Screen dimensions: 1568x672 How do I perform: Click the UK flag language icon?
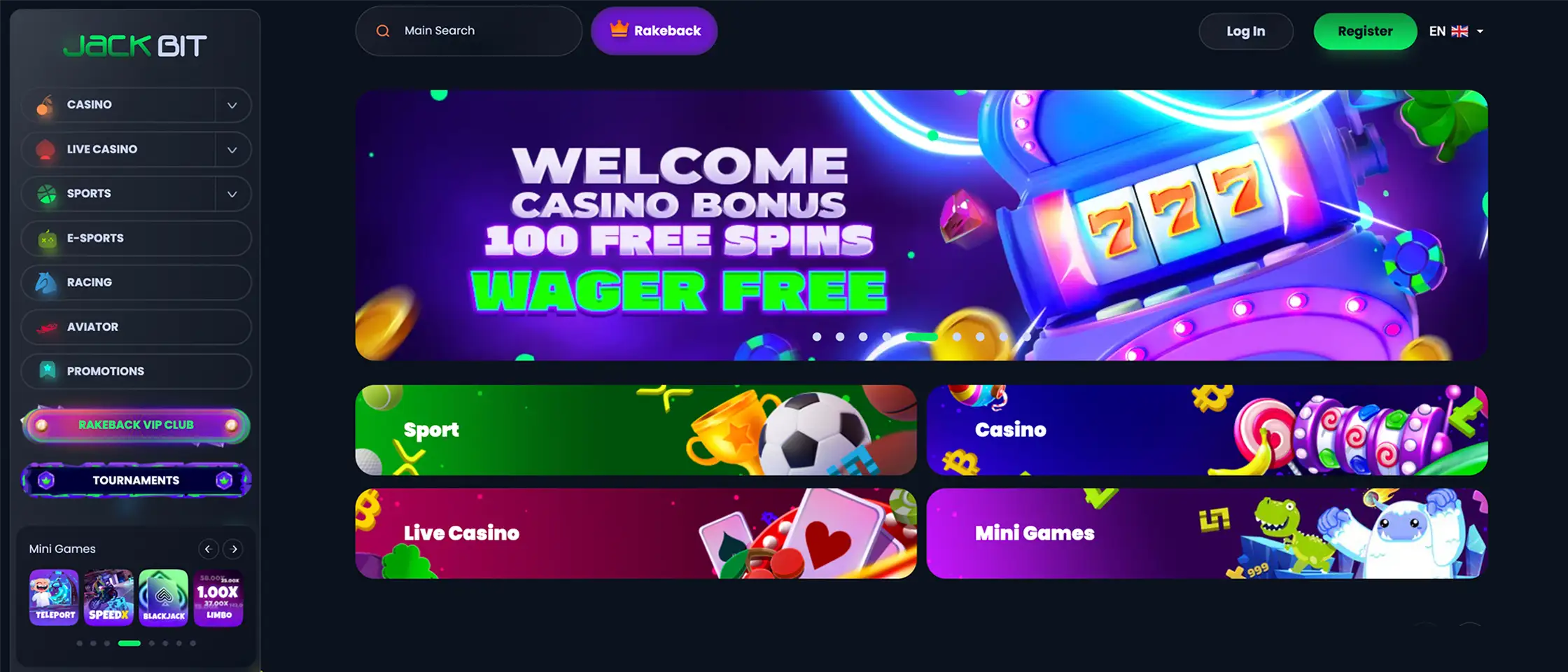(x=1460, y=31)
